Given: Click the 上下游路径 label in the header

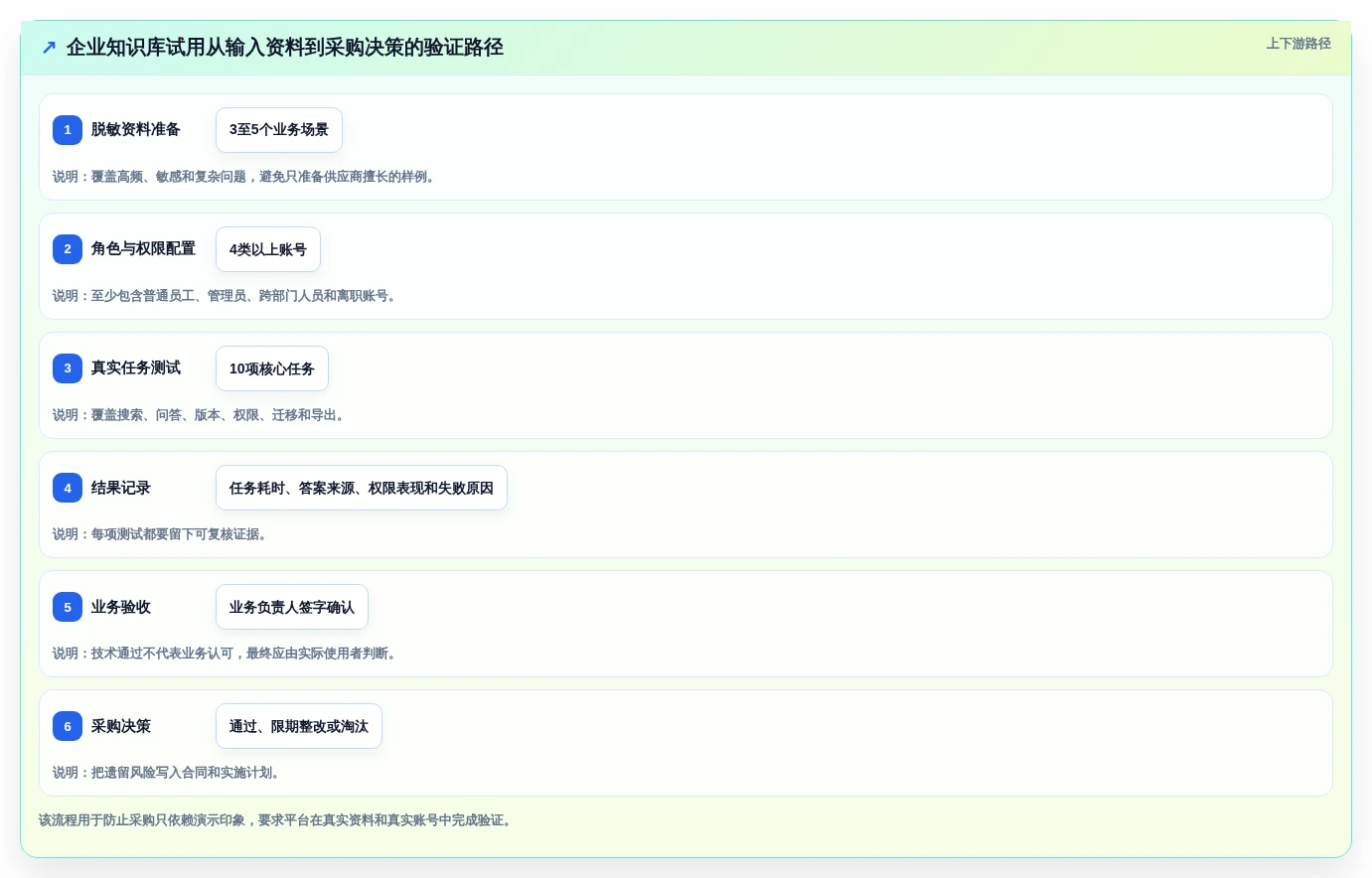Looking at the screenshot, I should [1298, 44].
